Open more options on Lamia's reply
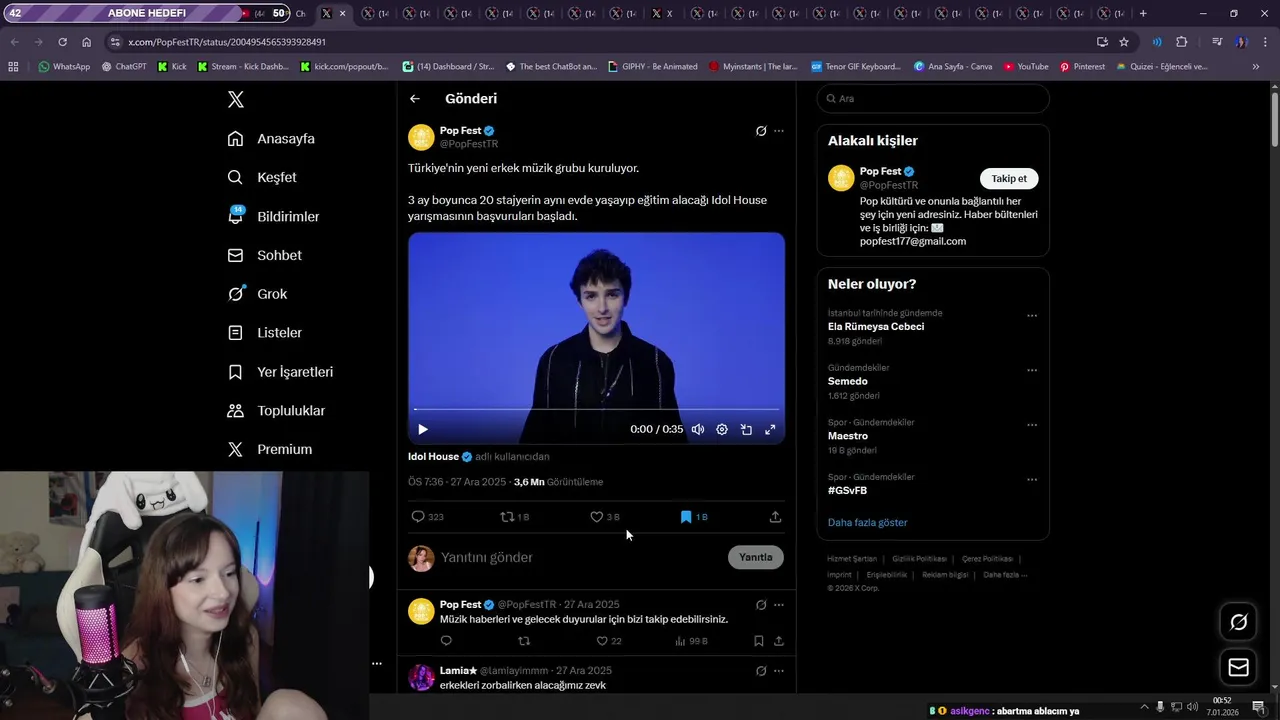 [779, 671]
